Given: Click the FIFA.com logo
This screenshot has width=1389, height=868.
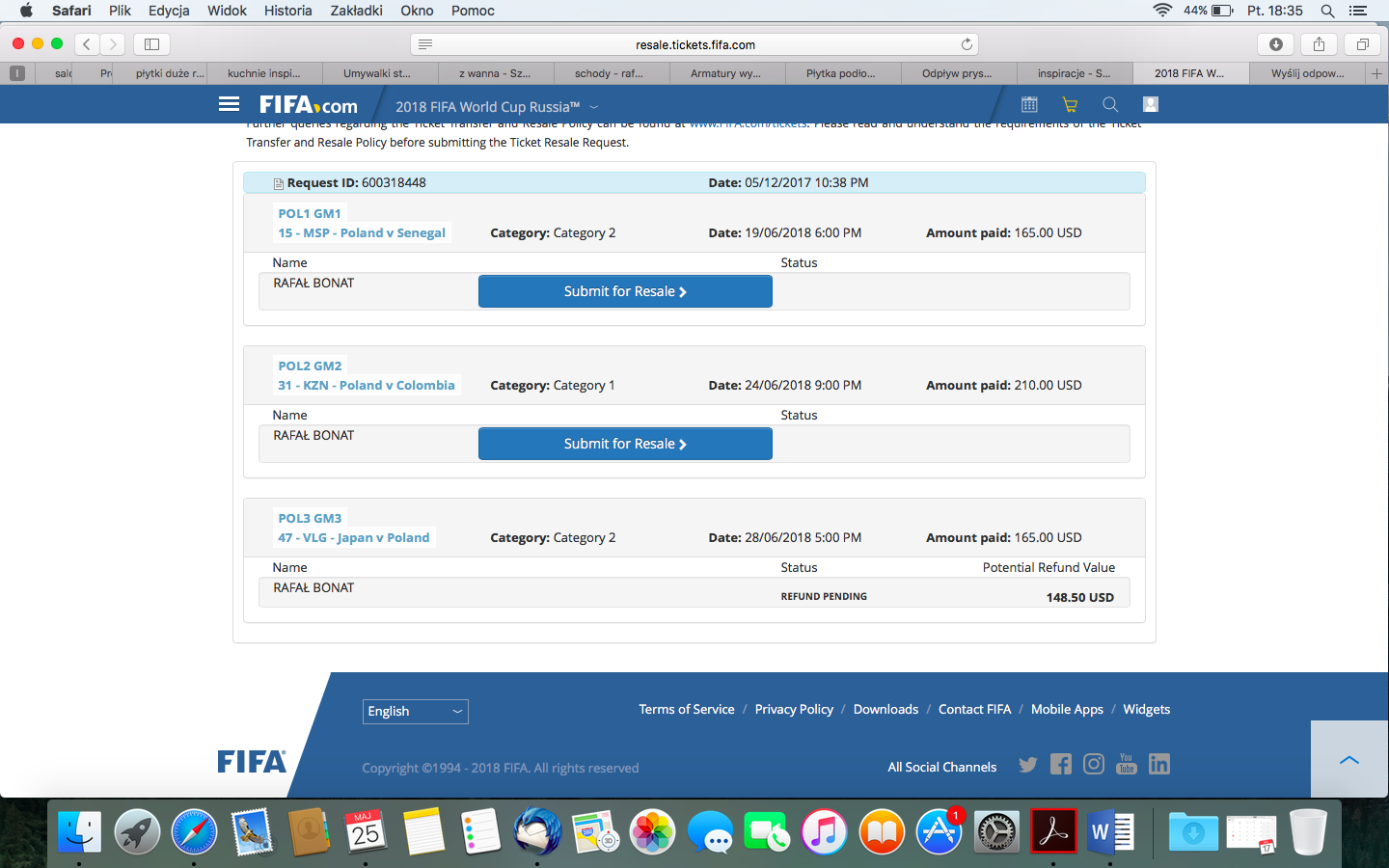Looking at the screenshot, I should coord(308,105).
